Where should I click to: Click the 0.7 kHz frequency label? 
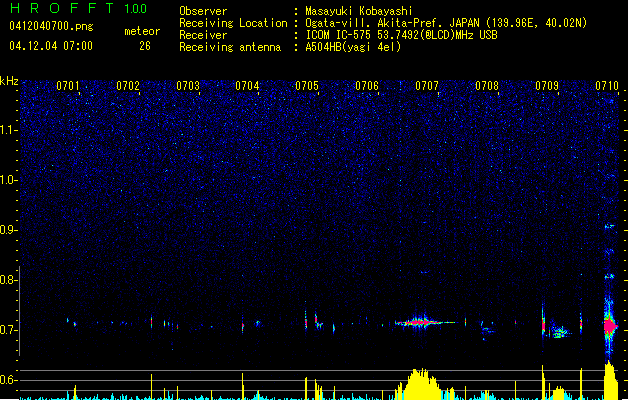8,330
